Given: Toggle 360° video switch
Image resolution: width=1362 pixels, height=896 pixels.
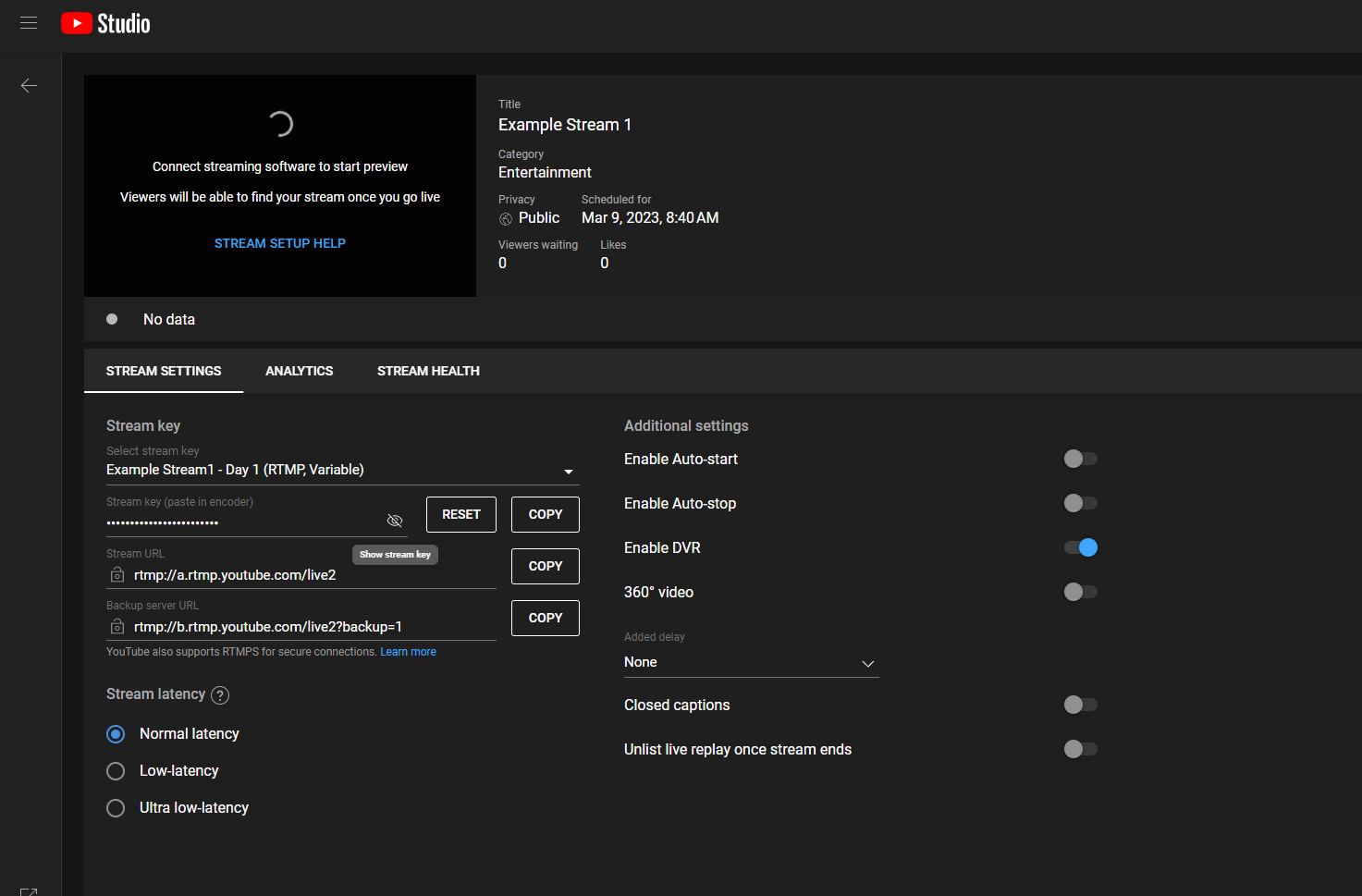Looking at the screenshot, I should (1080, 592).
